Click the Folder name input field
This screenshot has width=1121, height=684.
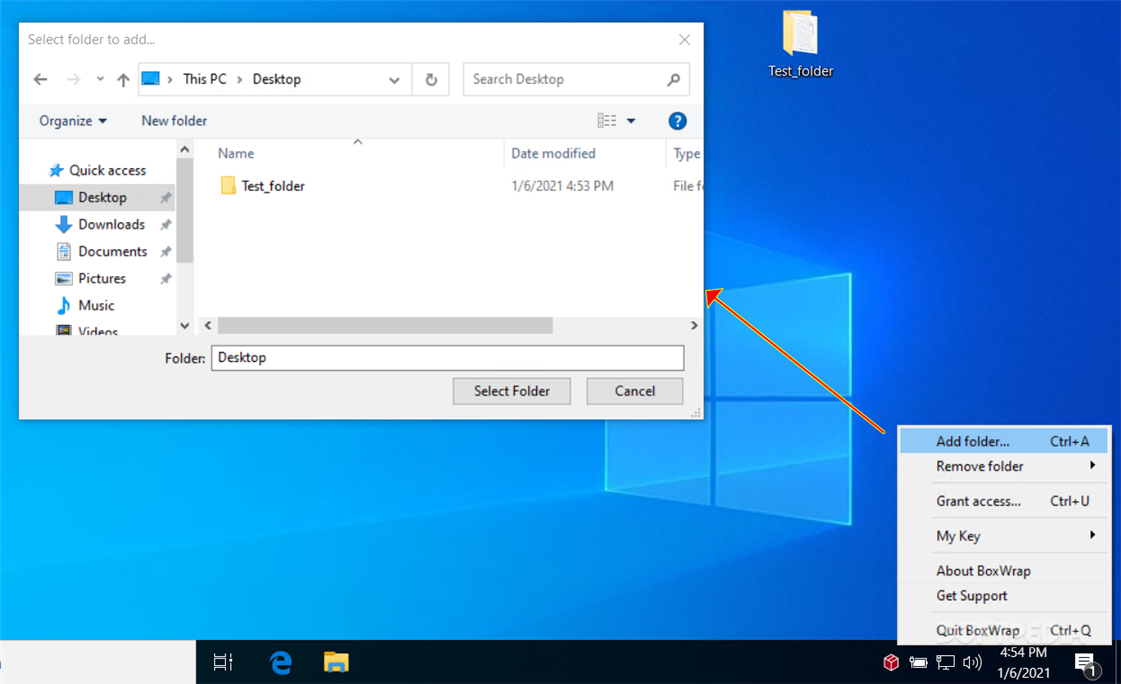448,358
